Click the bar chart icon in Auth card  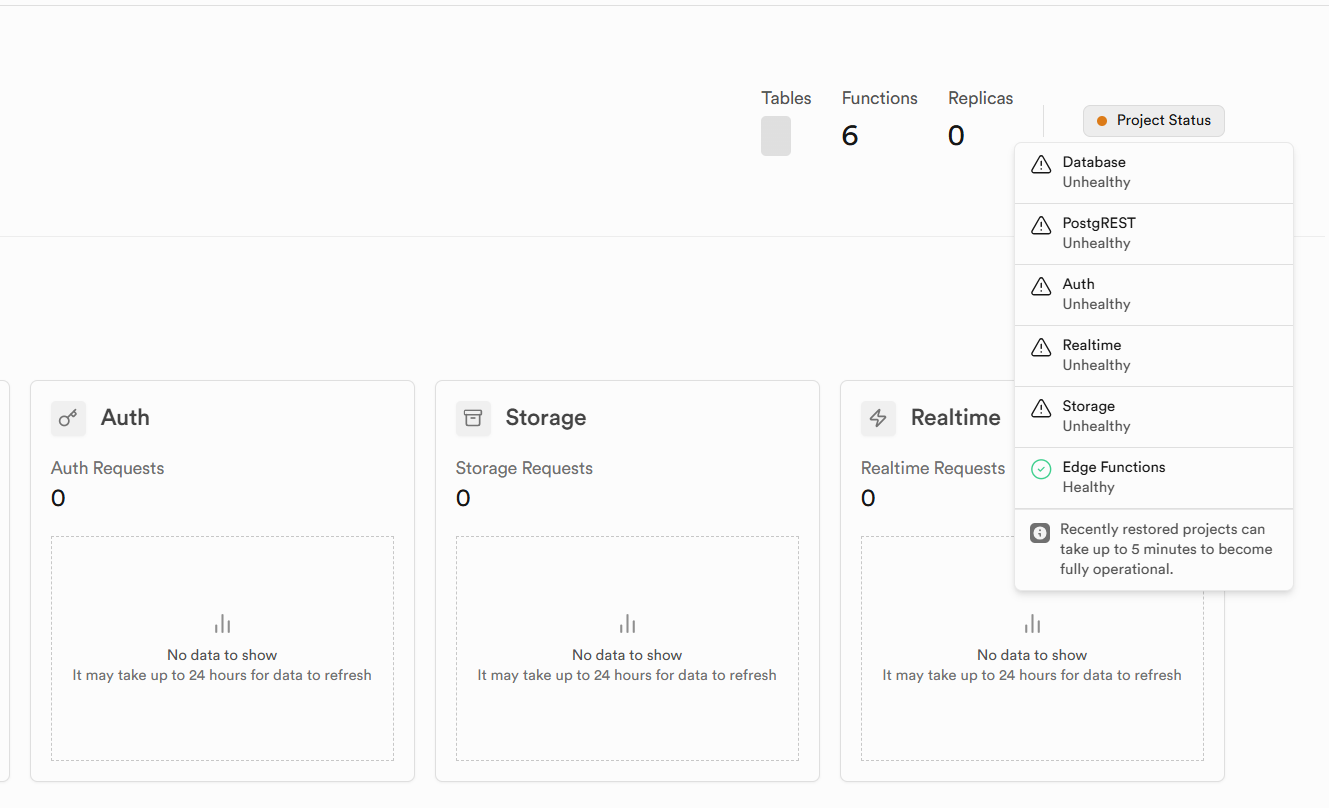[222, 625]
